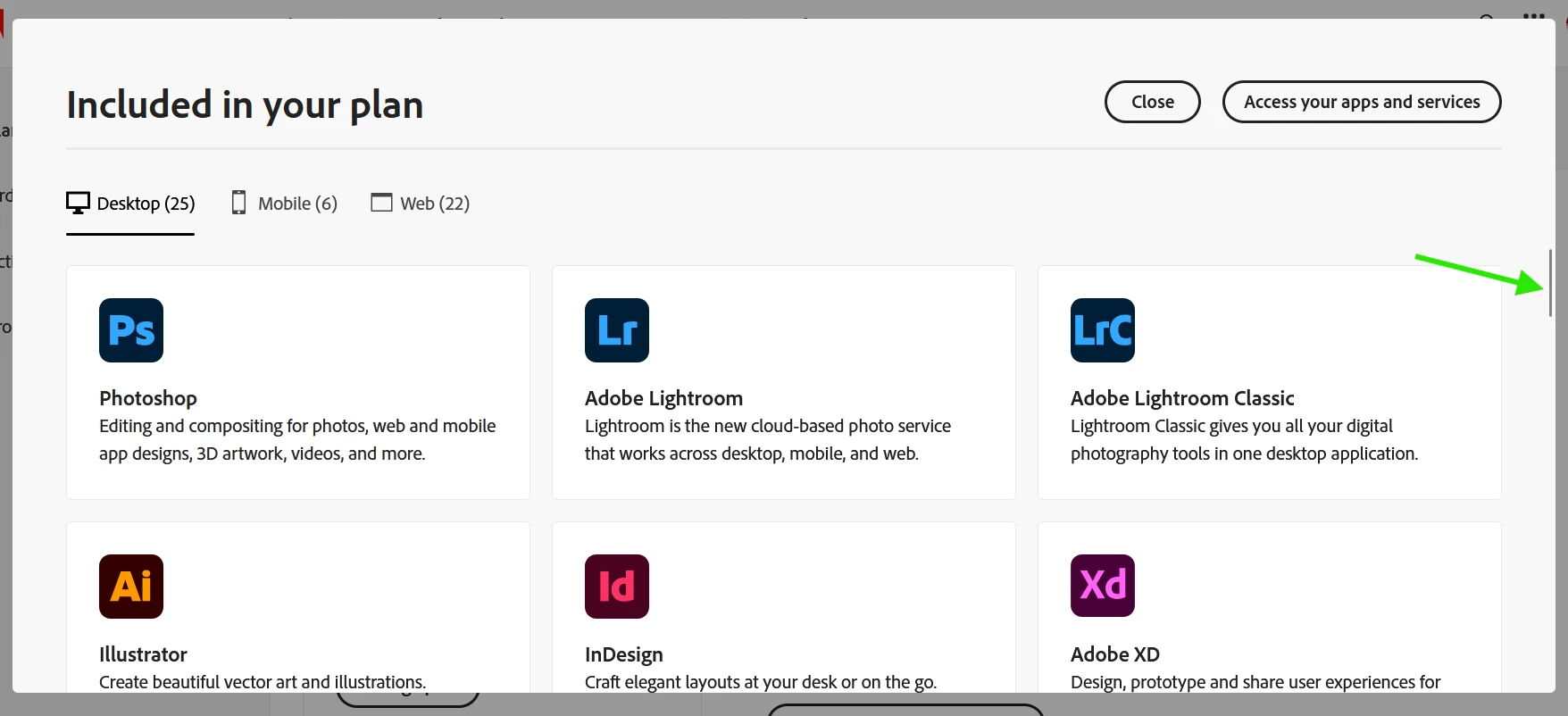1568x716 pixels.
Task: Click the Lightroom Classic LrC icon
Action: [1103, 330]
